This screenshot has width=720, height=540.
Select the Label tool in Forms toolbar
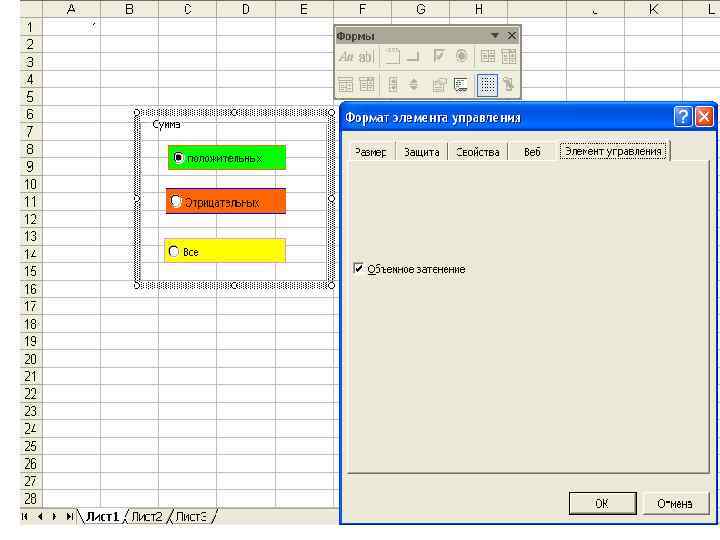point(346,57)
